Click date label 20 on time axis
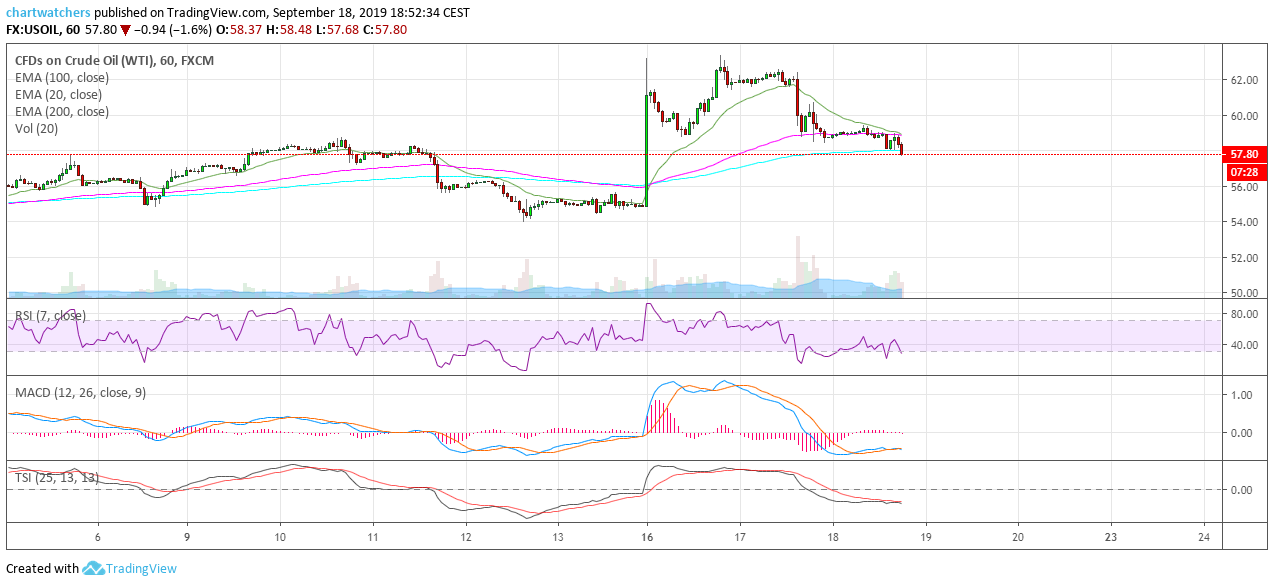Image resolution: width=1274 pixels, height=586 pixels. pos(1017,536)
